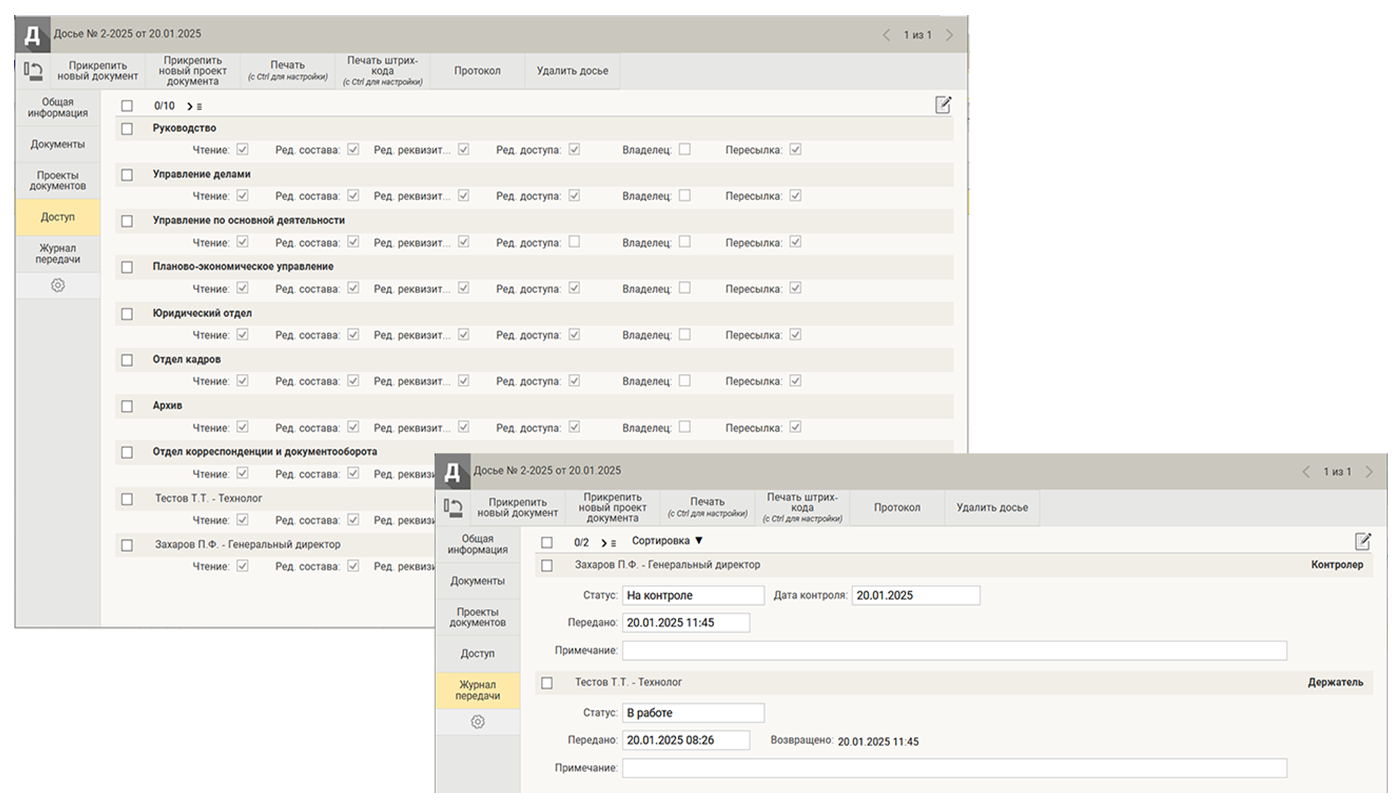Click Печать in the transfer journal window toolbar
This screenshot has width=1400, height=800.
point(708,508)
